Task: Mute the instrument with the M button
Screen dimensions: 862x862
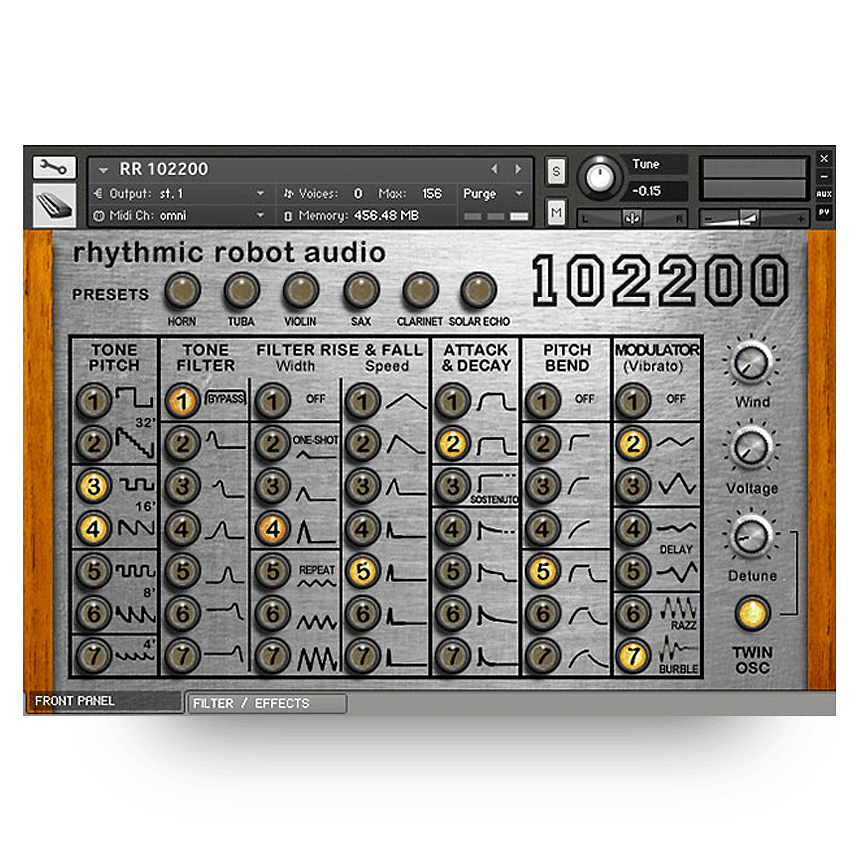Action: click(556, 212)
